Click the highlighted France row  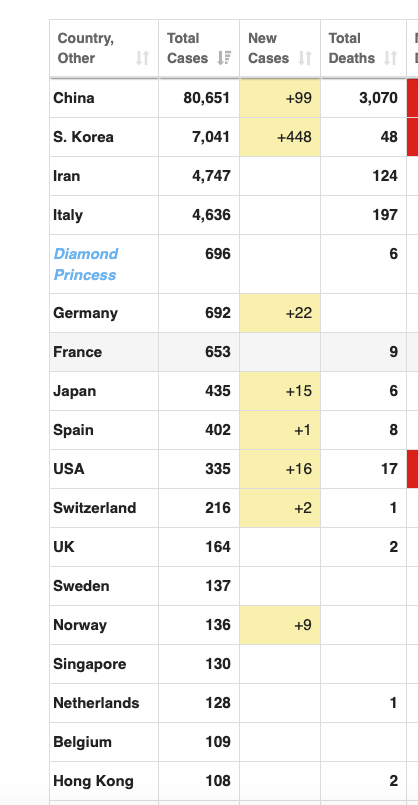coord(234,352)
